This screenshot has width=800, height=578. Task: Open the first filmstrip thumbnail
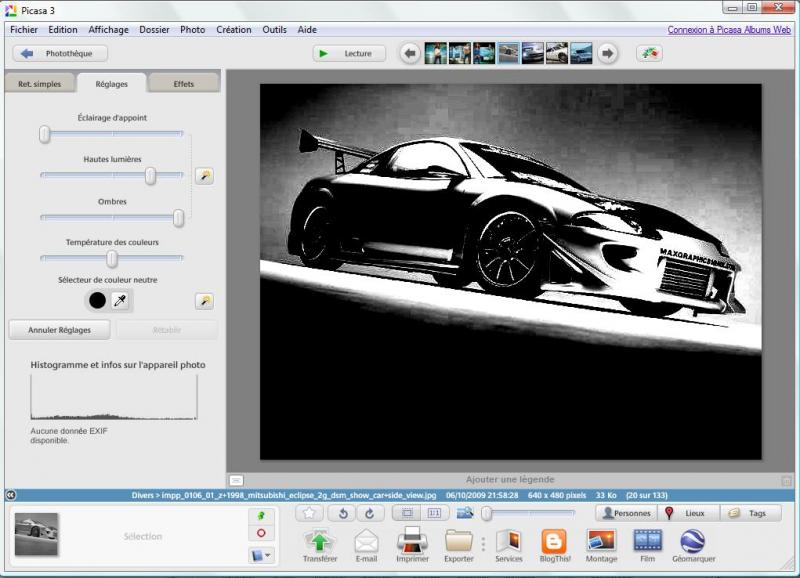coord(436,54)
